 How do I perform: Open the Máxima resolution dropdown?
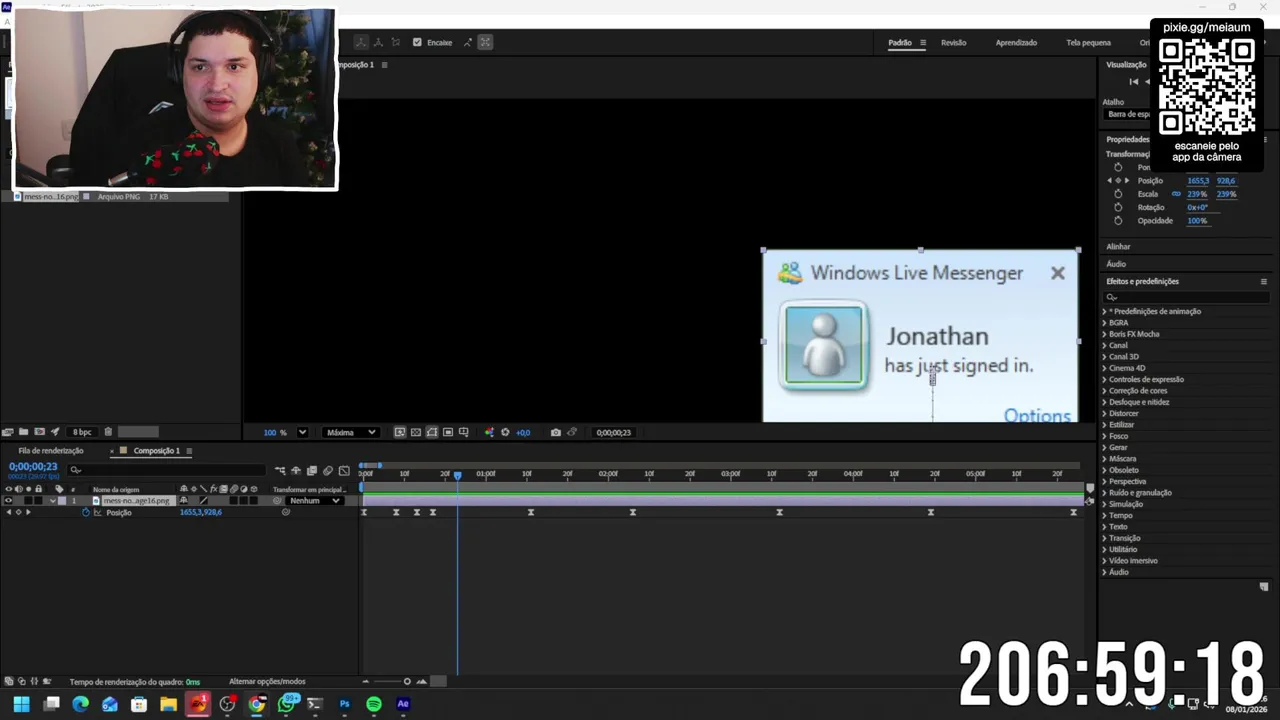pyautogui.click(x=351, y=432)
